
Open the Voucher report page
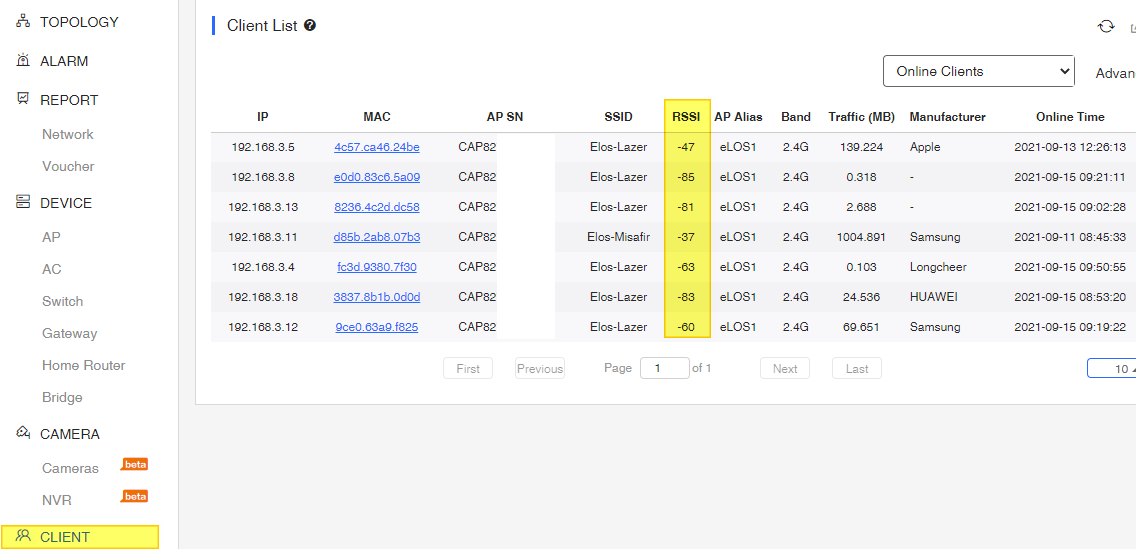pos(68,166)
